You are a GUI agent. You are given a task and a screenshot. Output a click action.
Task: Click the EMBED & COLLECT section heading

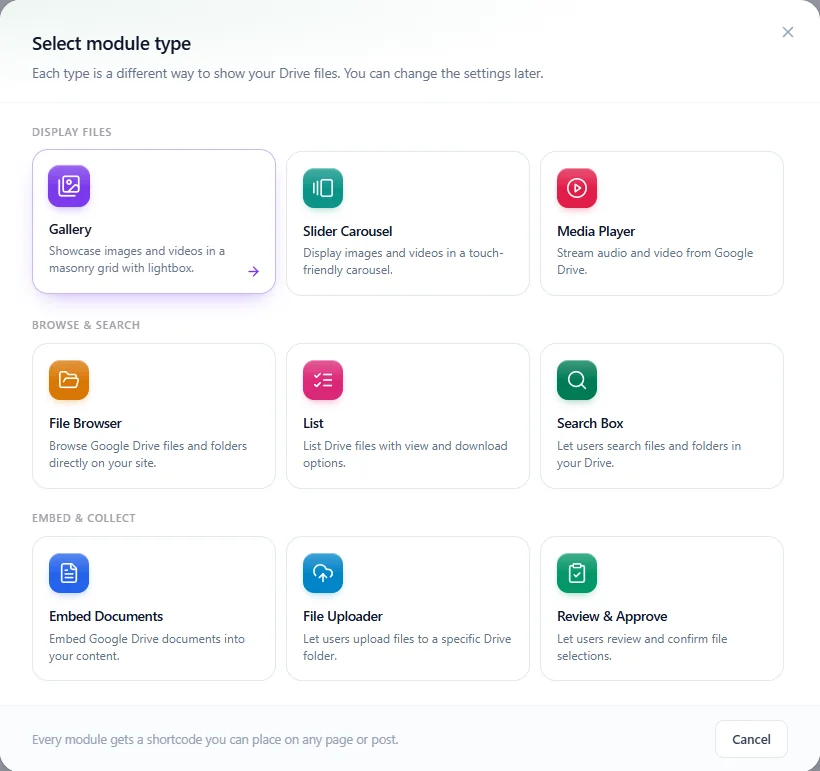pyautogui.click(x=84, y=518)
